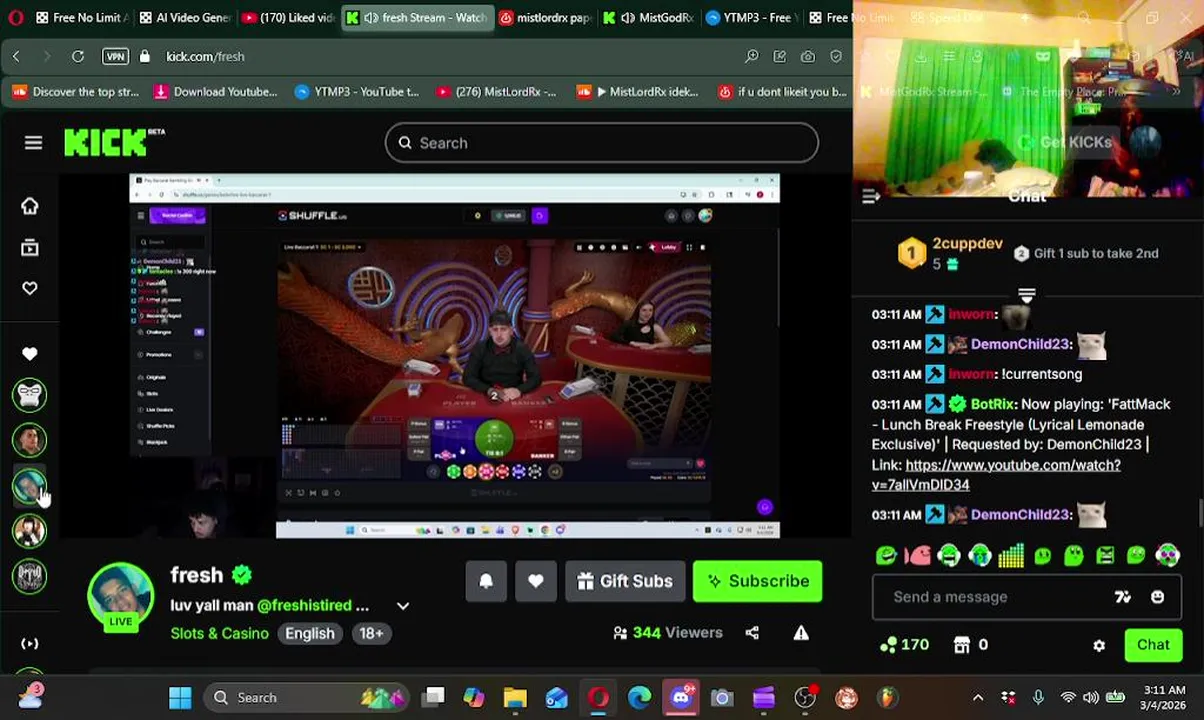The height and width of the screenshot is (720, 1204).
Task: Click the kick.com/fresh address bar URL
Action: coord(205,56)
